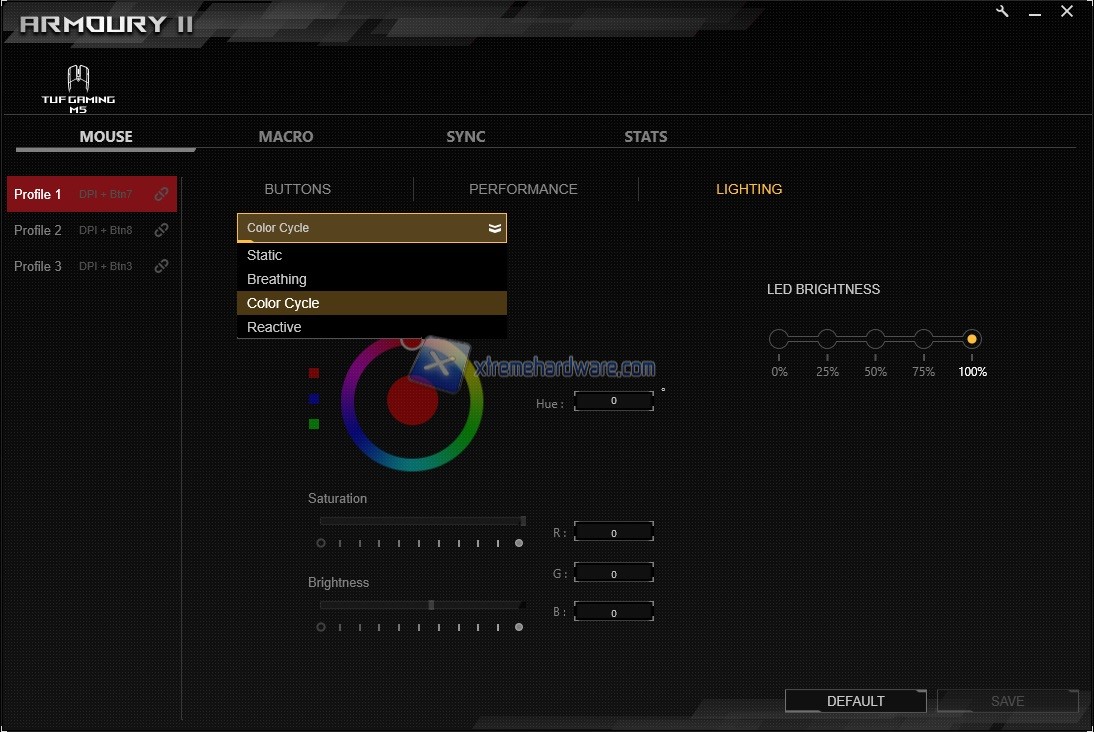Set LED brightness to 0%
Screen dimensions: 1094x732
pyautogui.click(x=779, y=339)
